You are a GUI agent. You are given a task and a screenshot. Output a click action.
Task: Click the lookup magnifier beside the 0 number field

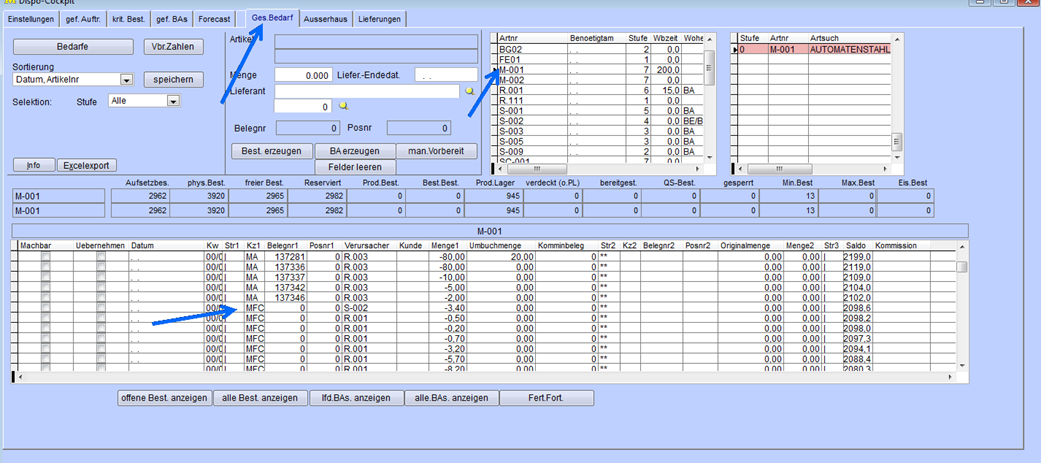click(344, 106)
